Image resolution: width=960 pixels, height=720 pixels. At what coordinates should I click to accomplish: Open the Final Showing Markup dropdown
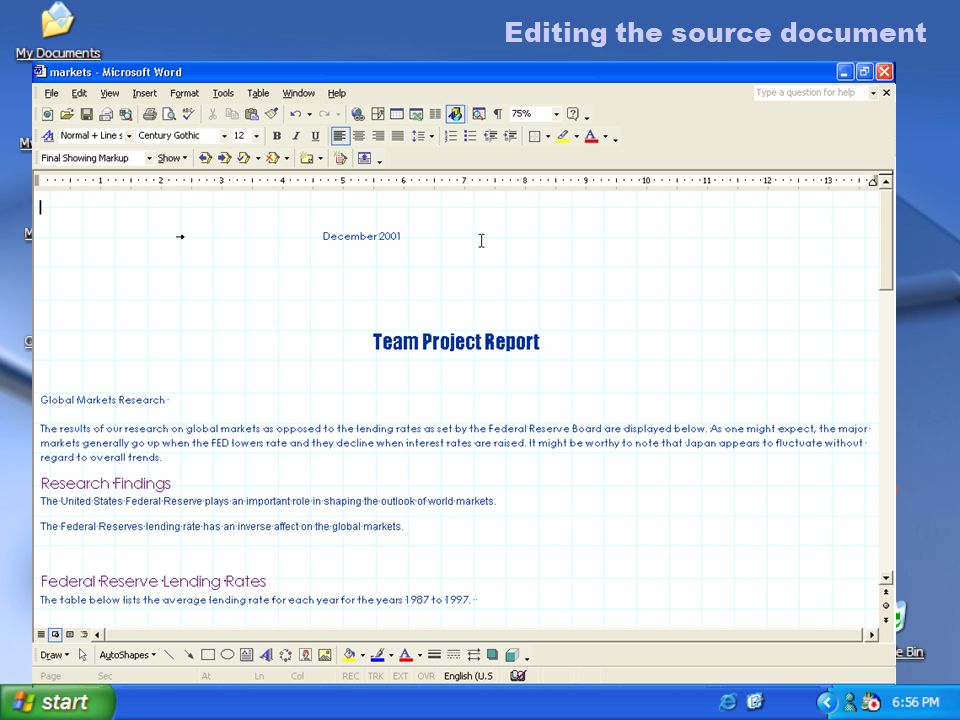pos(149,159)
